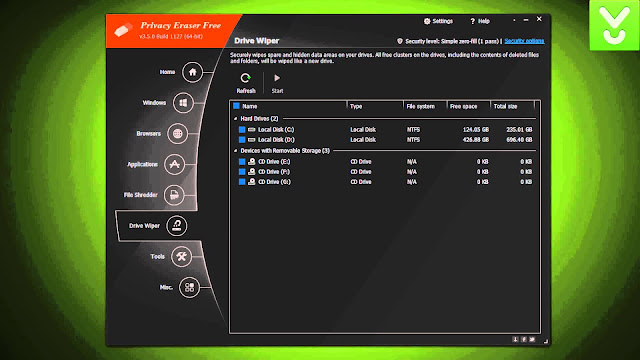Click the download arrow icon in the footer
The width and height of the screenshot is (640, 360).
[515, 339]
